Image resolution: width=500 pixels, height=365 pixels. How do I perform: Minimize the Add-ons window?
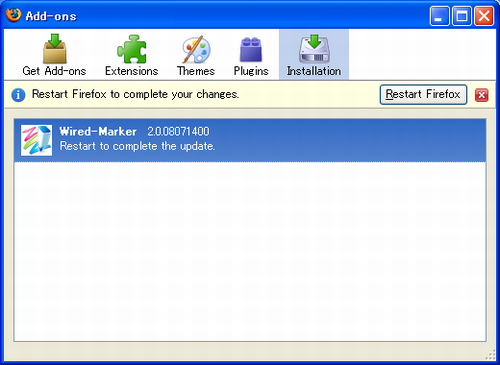pos(440,16)
